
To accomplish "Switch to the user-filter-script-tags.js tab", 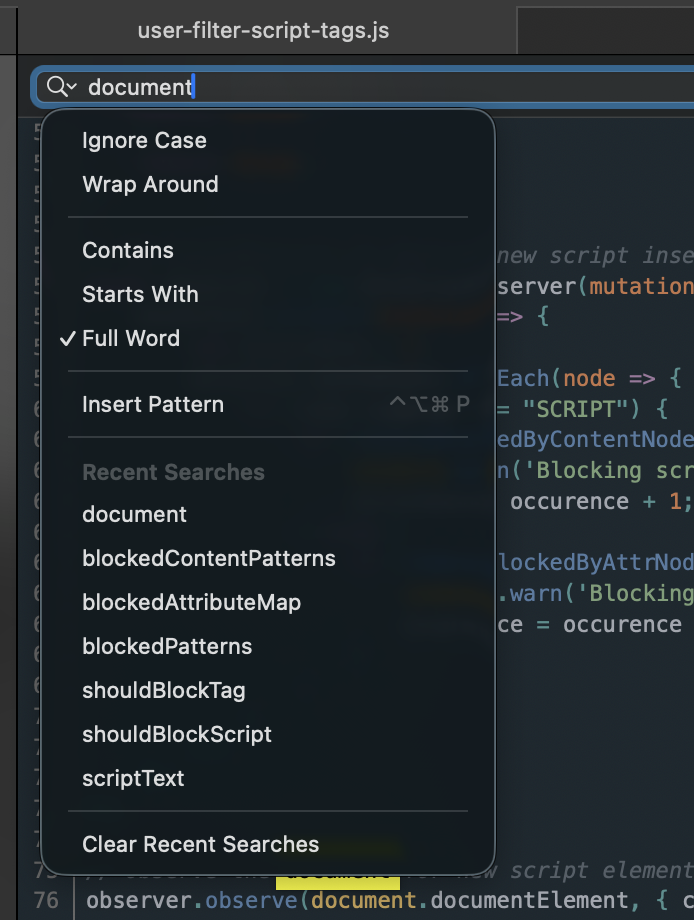I will click(x=263, y=30).
